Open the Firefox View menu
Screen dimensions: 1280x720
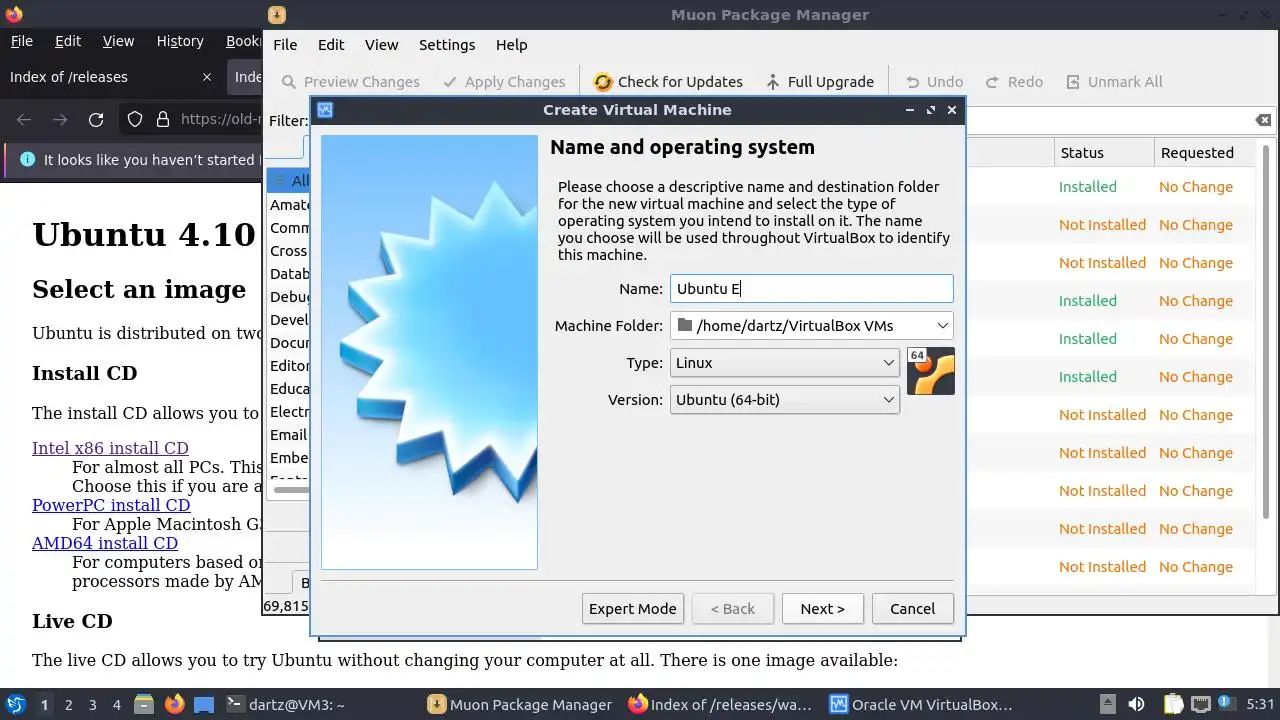pyautogui.click(x=118, y=41)
